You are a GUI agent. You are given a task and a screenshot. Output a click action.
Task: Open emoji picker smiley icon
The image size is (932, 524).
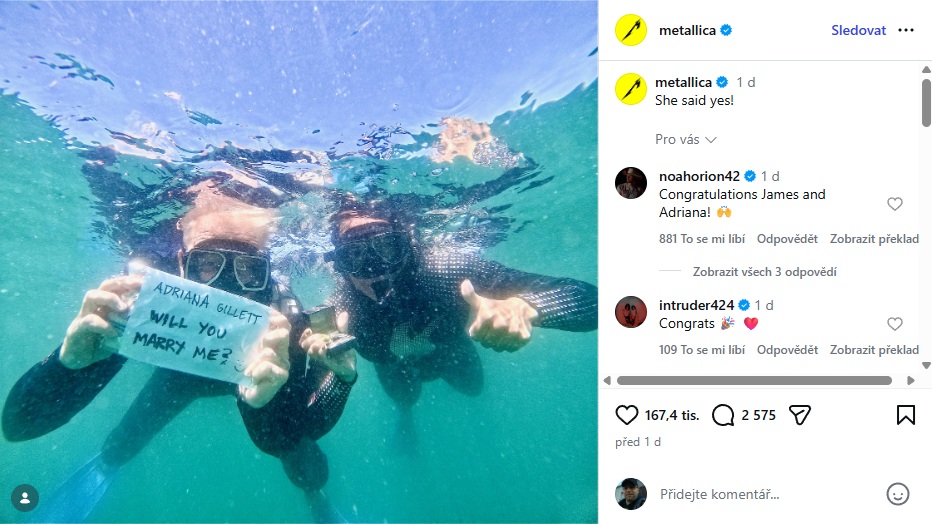898,494
